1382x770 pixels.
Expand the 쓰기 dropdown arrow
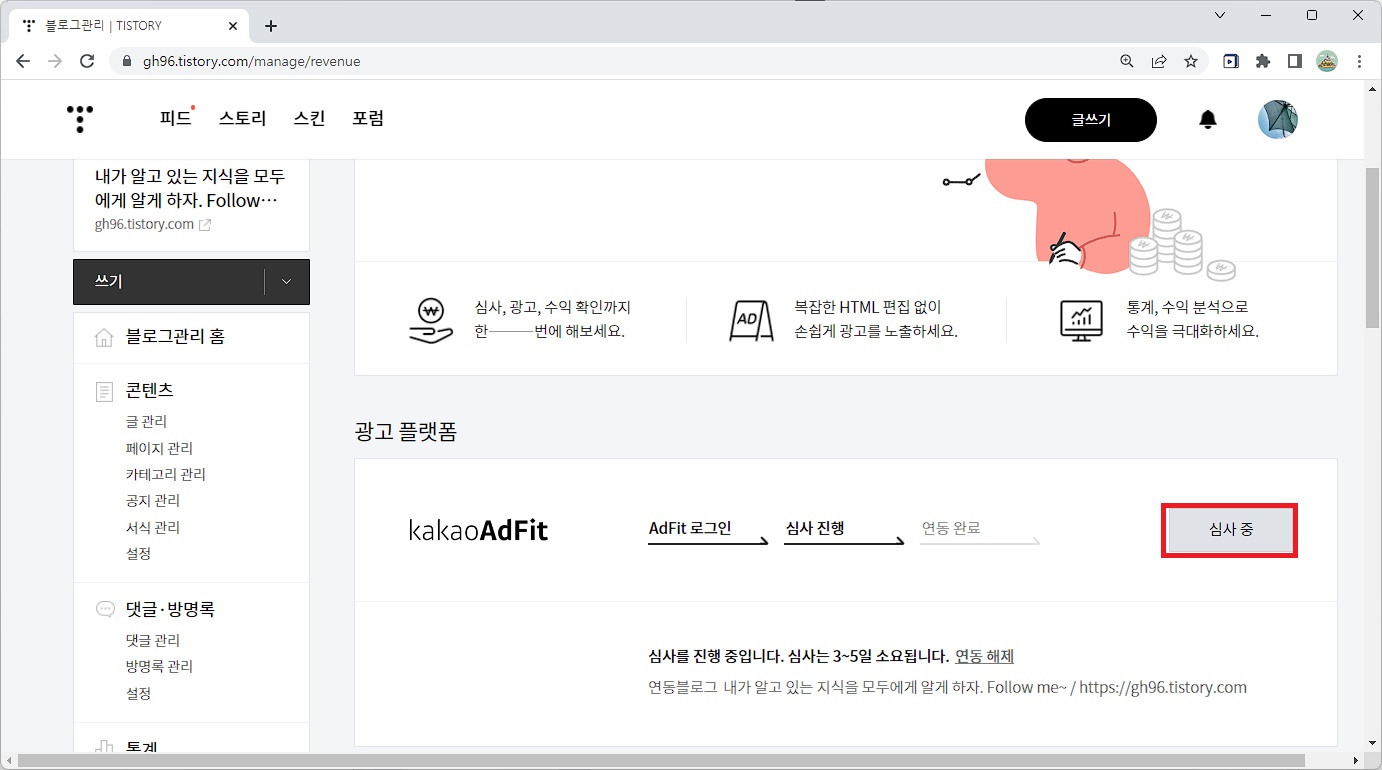point(287,282)
